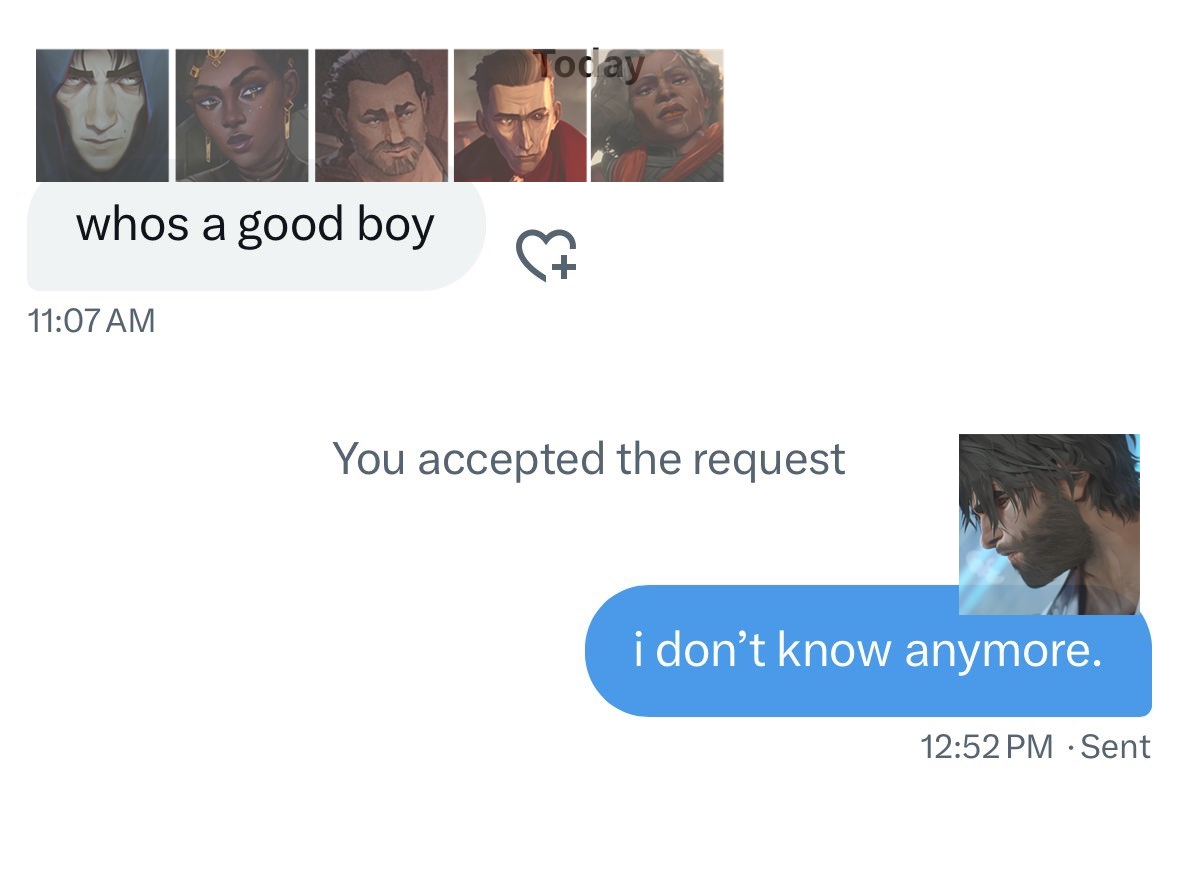1179x894 pixels.
Task: Click the "You accepted the request" notice
Action: (x=589, y=459)
